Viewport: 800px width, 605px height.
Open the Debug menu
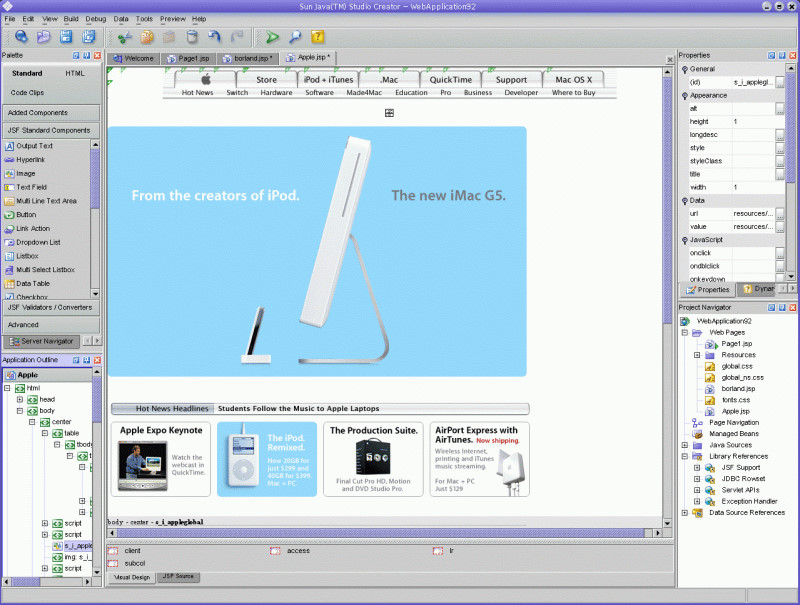(x=95, y=19)
